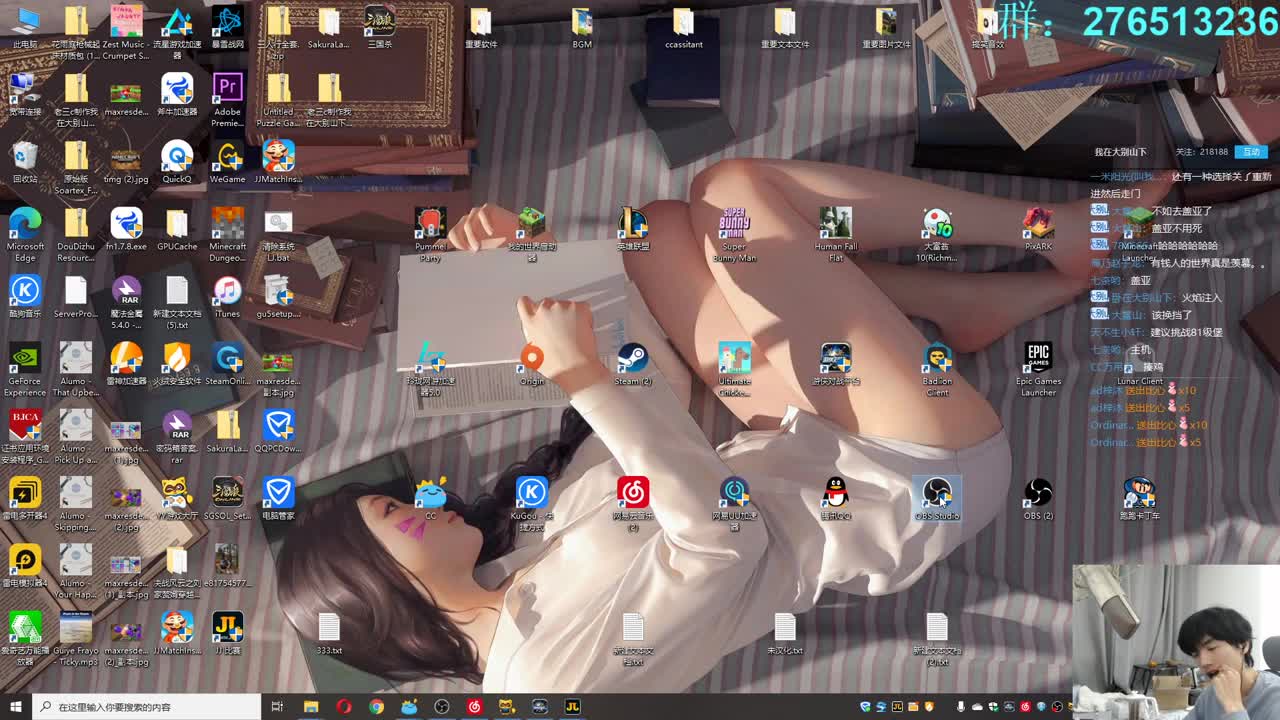Viewport: 1280px width, 720px height.
Task: Launch the QuickQ desktop shortcut
Action: point(177,163)
